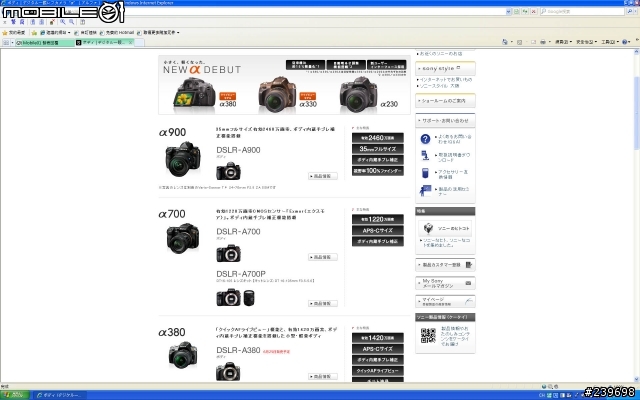Click the zoom-in magnifier toolbar icon
Screen dimensions: 640x400
point(63,22)
